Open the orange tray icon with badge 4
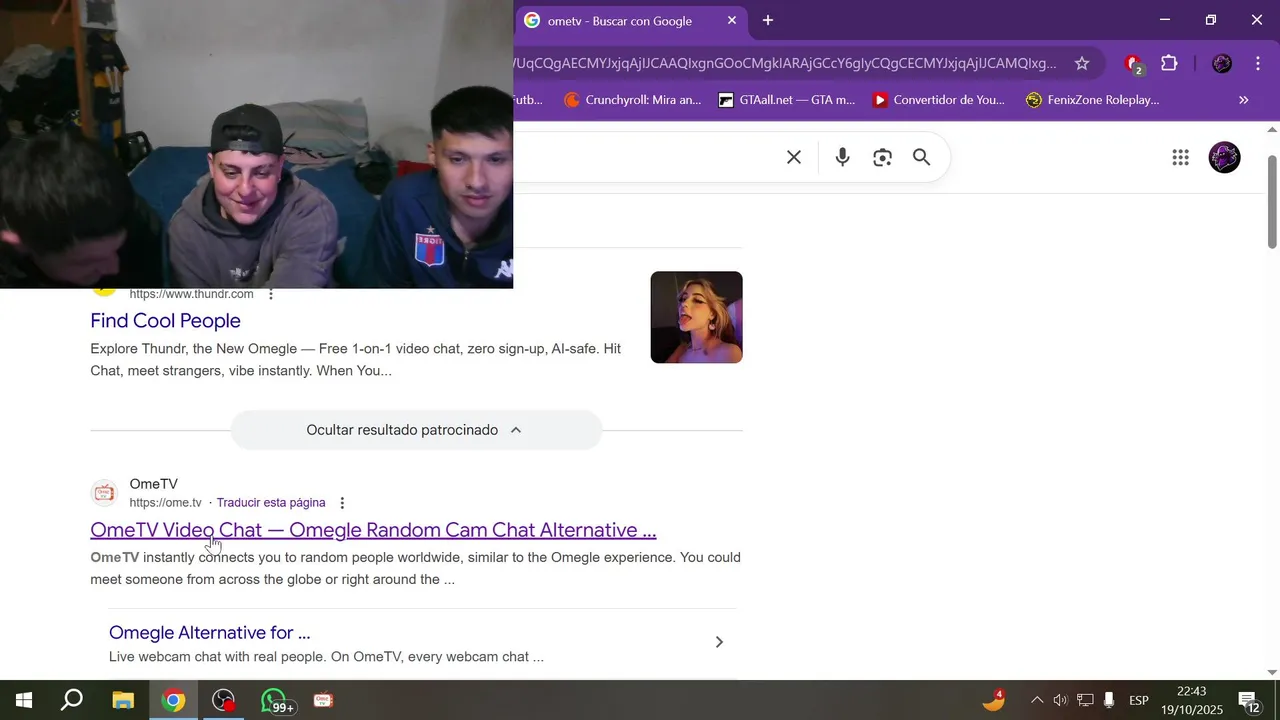The height and width of the screenshot is (720, 1280). (993, 700)
